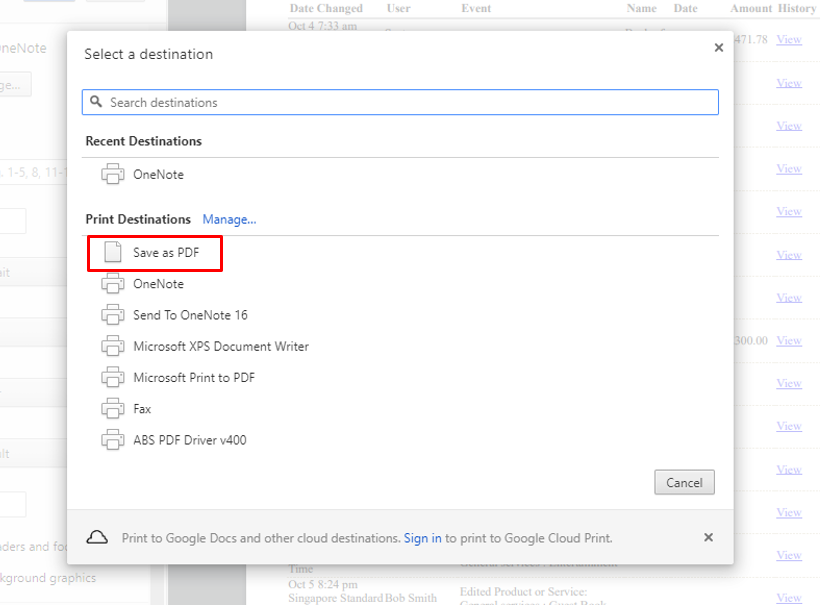The height and width of the screenshot is (605, 825).
Task: Choose OneNote under Recent Destinations
Action: pos(158,175)
